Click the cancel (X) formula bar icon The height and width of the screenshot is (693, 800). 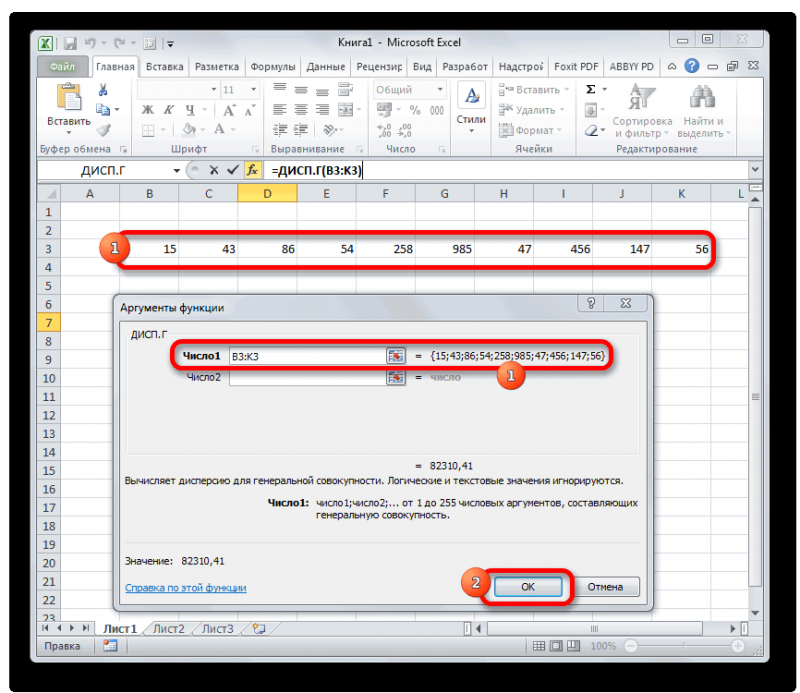tap(214, 170)
